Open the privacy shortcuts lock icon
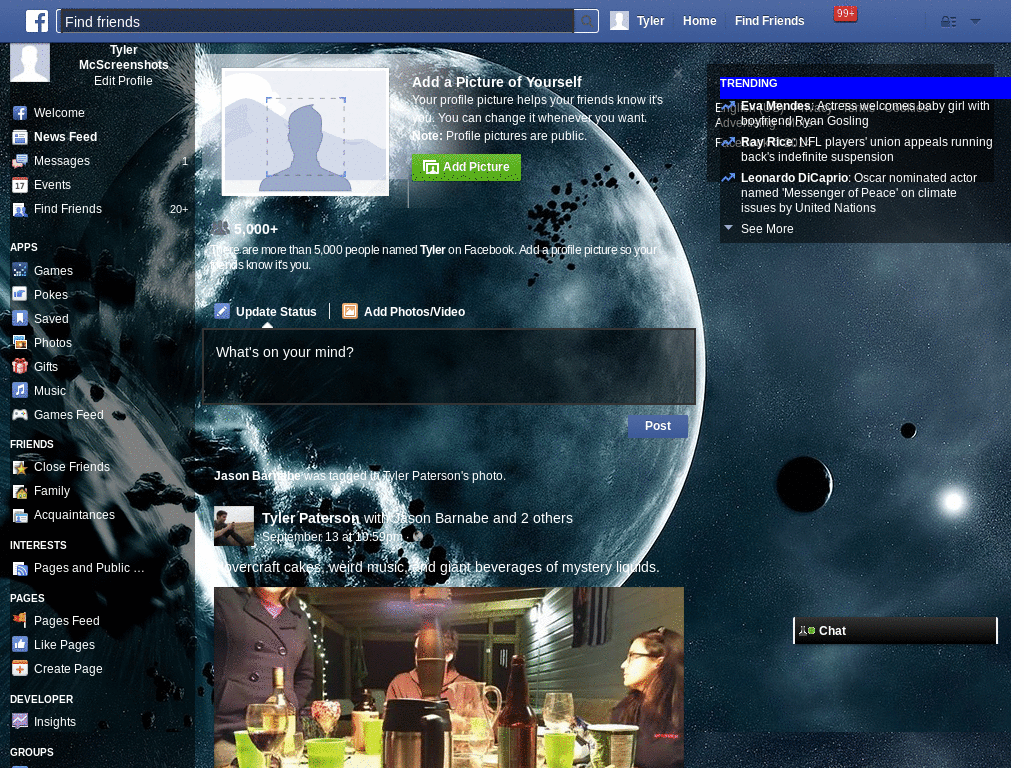1024x768 pixels. click(x=948, y=22)
